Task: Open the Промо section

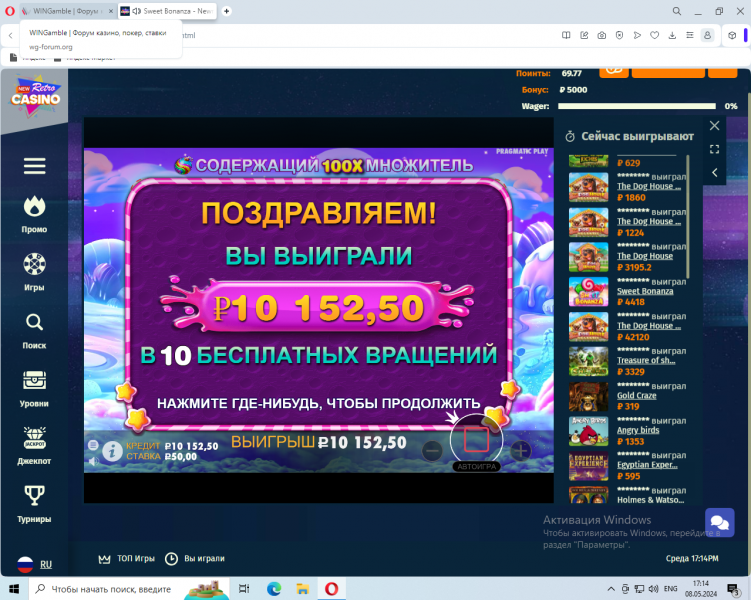Action: pos(34,215)
